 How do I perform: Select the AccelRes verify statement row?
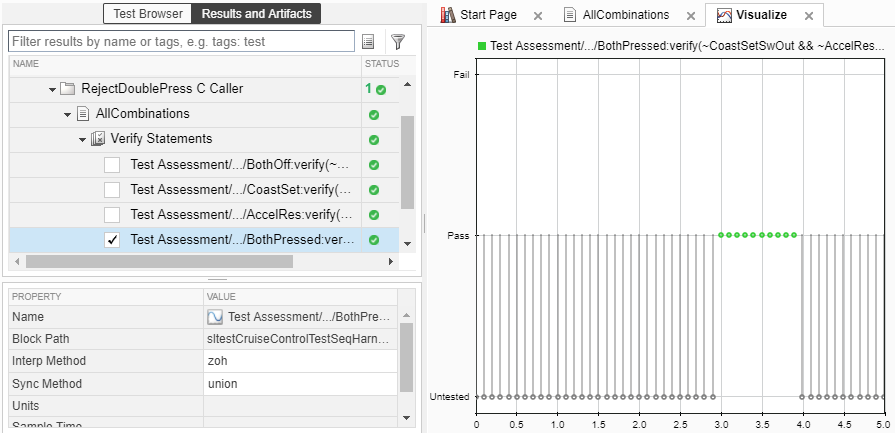tap(240, 215)
